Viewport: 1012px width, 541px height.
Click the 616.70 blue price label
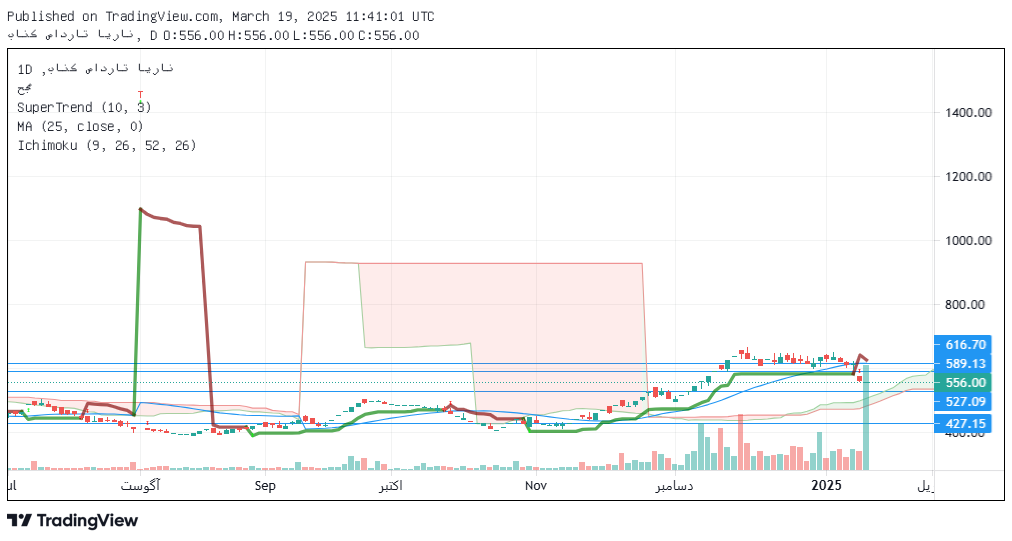962,345
